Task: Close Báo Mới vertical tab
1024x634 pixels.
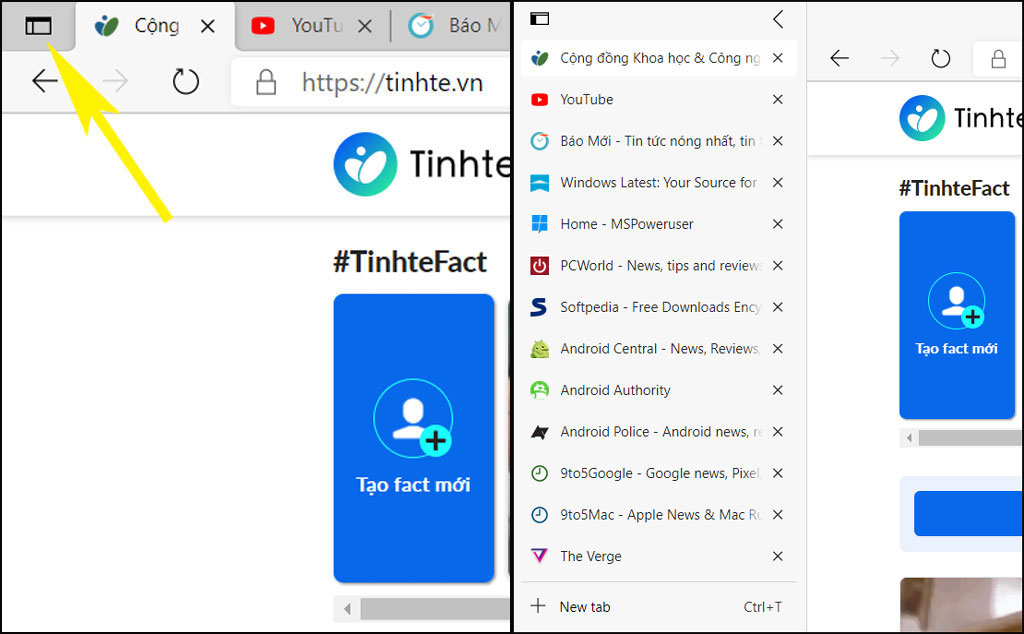Action: [778, 141]
